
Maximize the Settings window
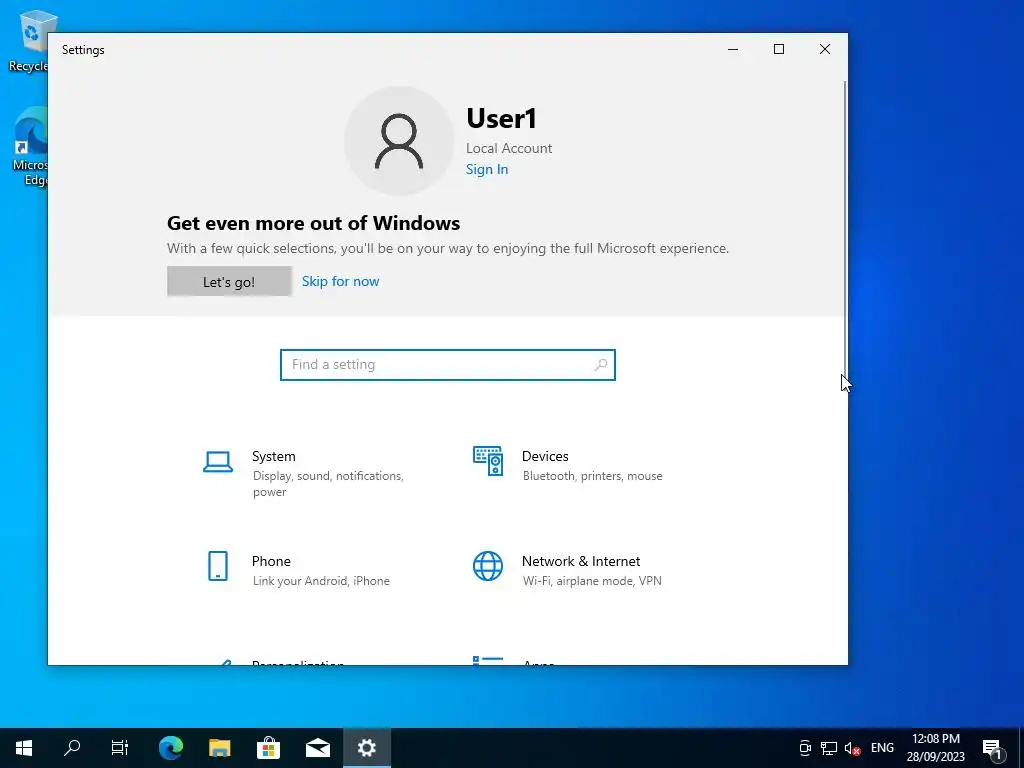(778, 49)
